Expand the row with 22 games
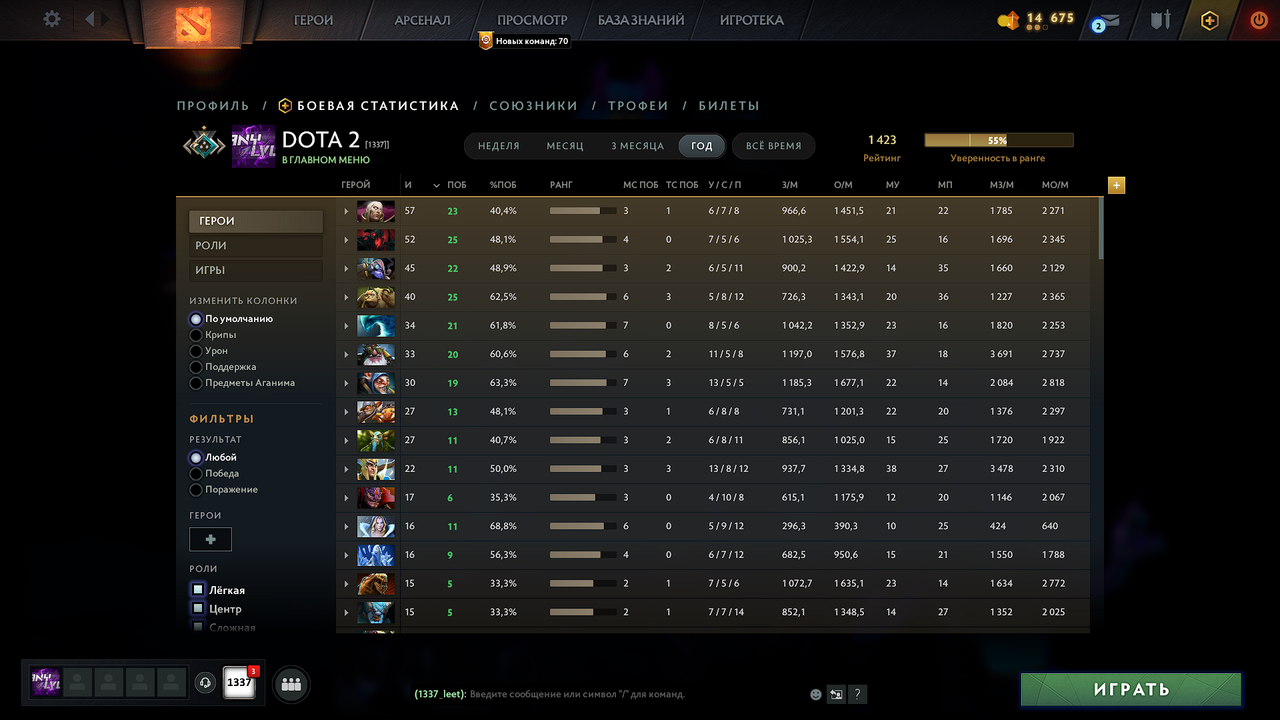Screen dimensions: 1280x720 (x=346, y=469)
